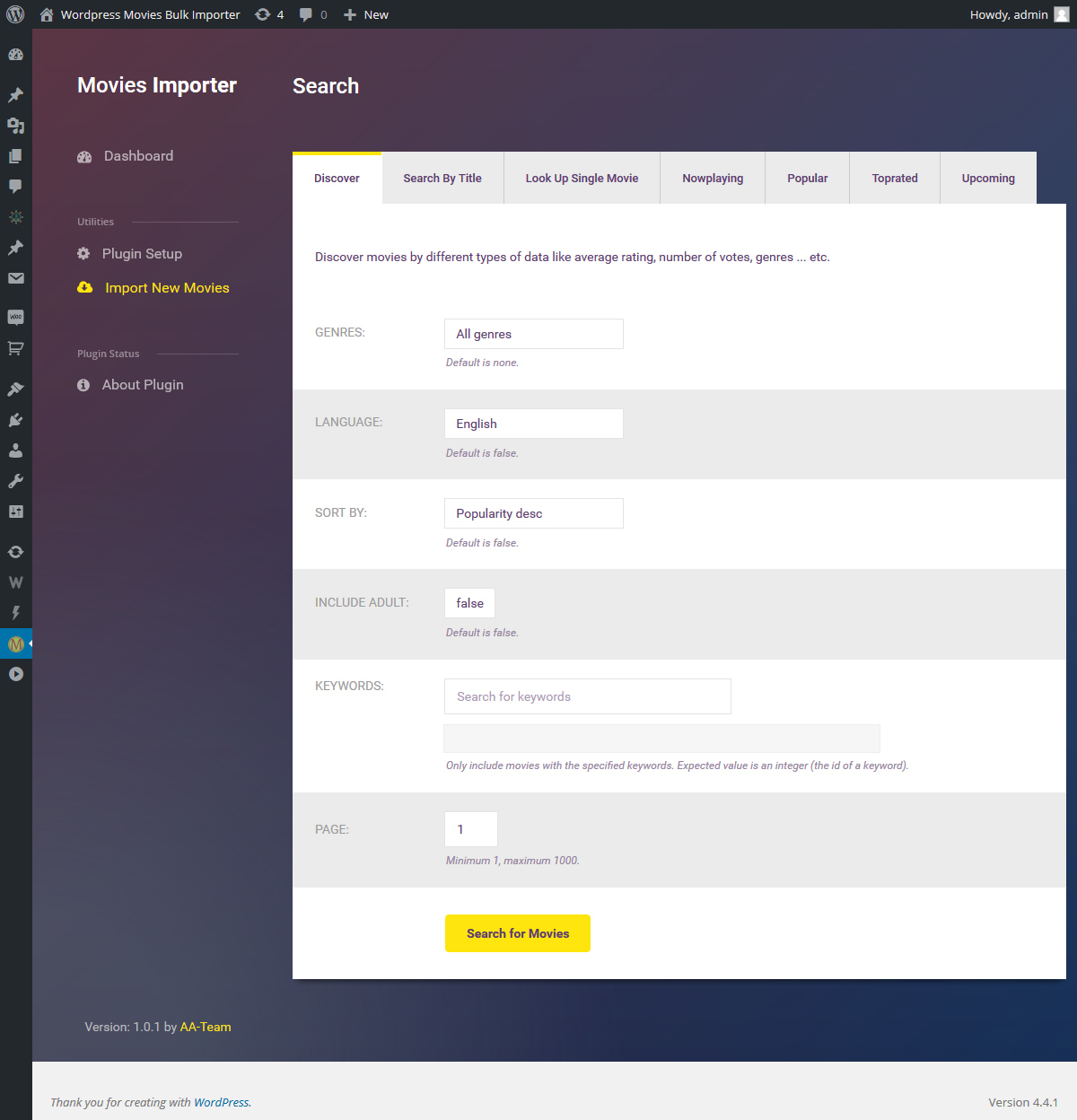Open the Tools wrench icon
The image size is (1077, 1120).
(15, 481)
